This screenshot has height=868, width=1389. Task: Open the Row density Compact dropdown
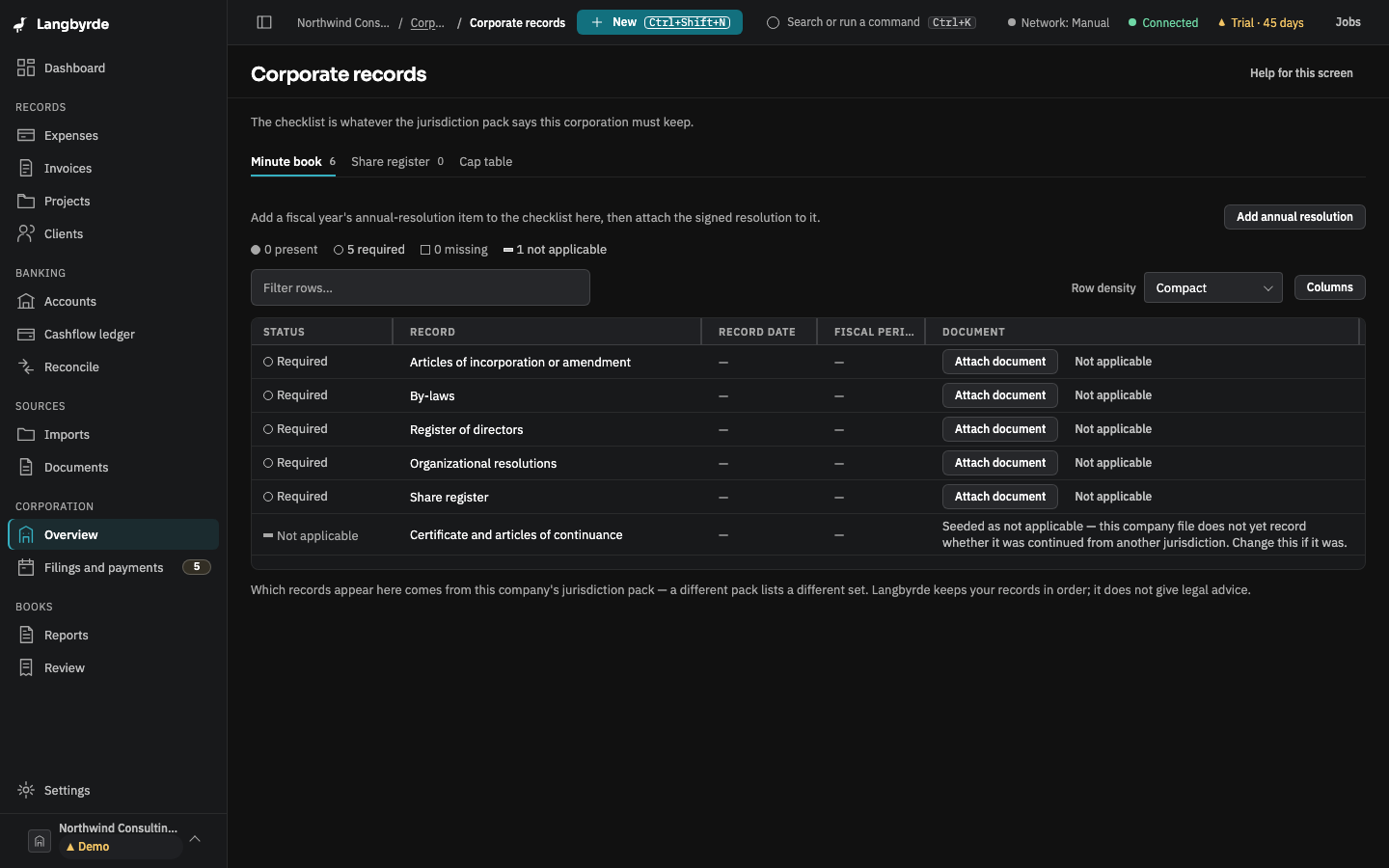(x=1212, y=287)
